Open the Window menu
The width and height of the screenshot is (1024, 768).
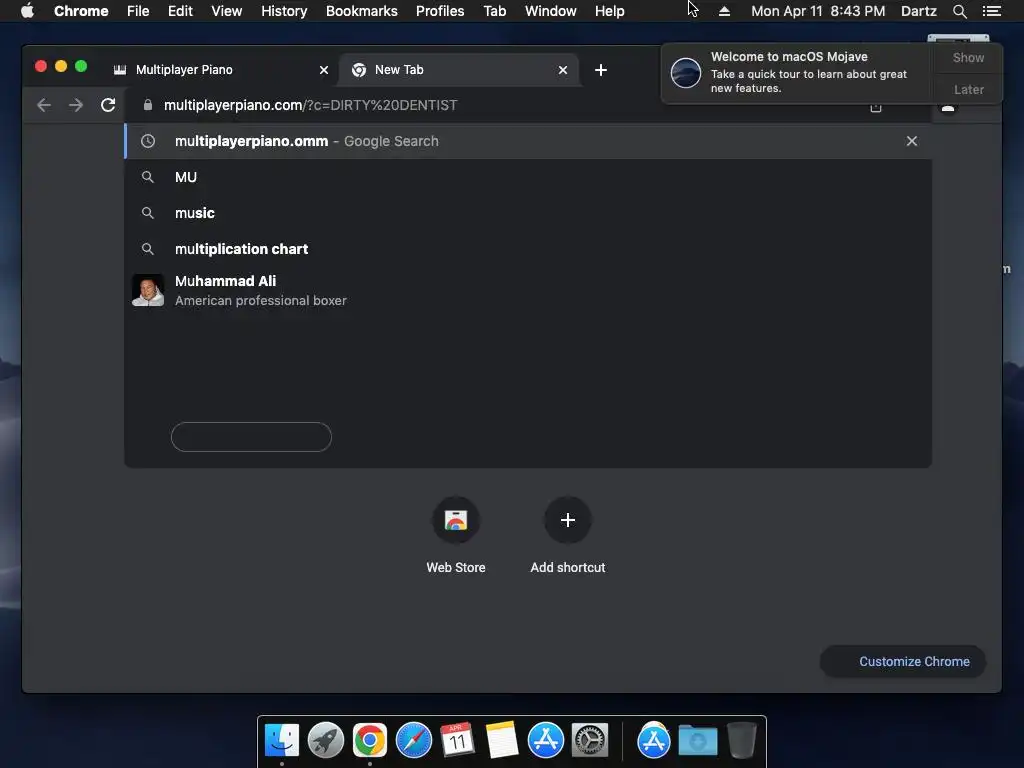pos(551,11)
